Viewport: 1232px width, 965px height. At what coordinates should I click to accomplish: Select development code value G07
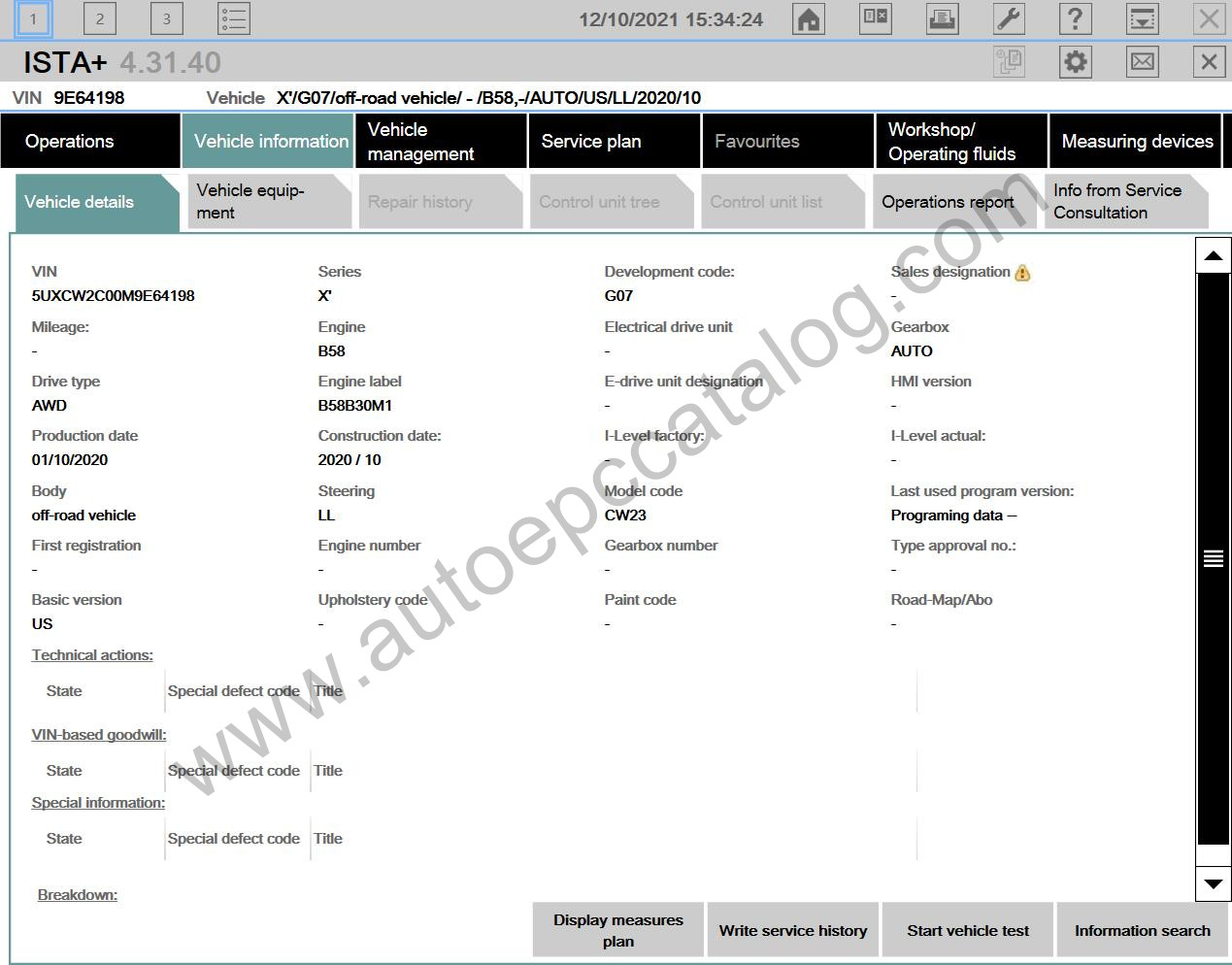click(x=618, y=296)
